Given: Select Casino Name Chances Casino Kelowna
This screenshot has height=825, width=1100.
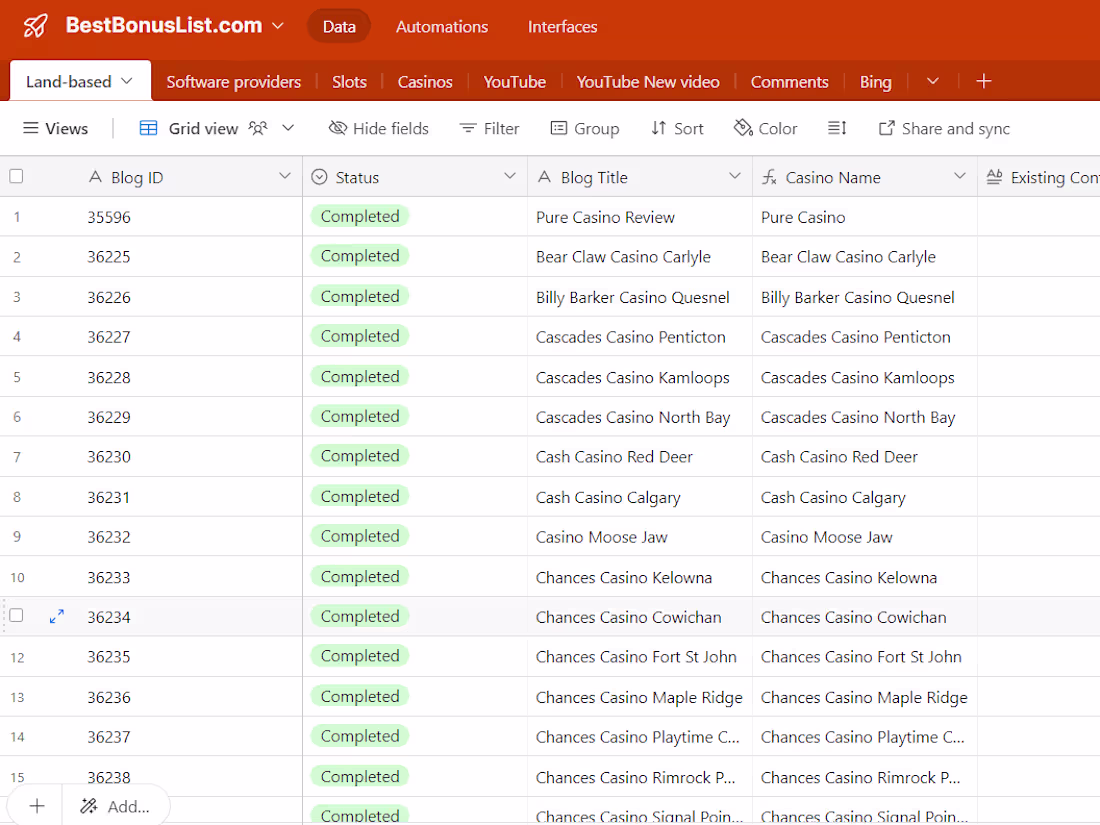Looking at the screenshot, I should click(849, 577).
